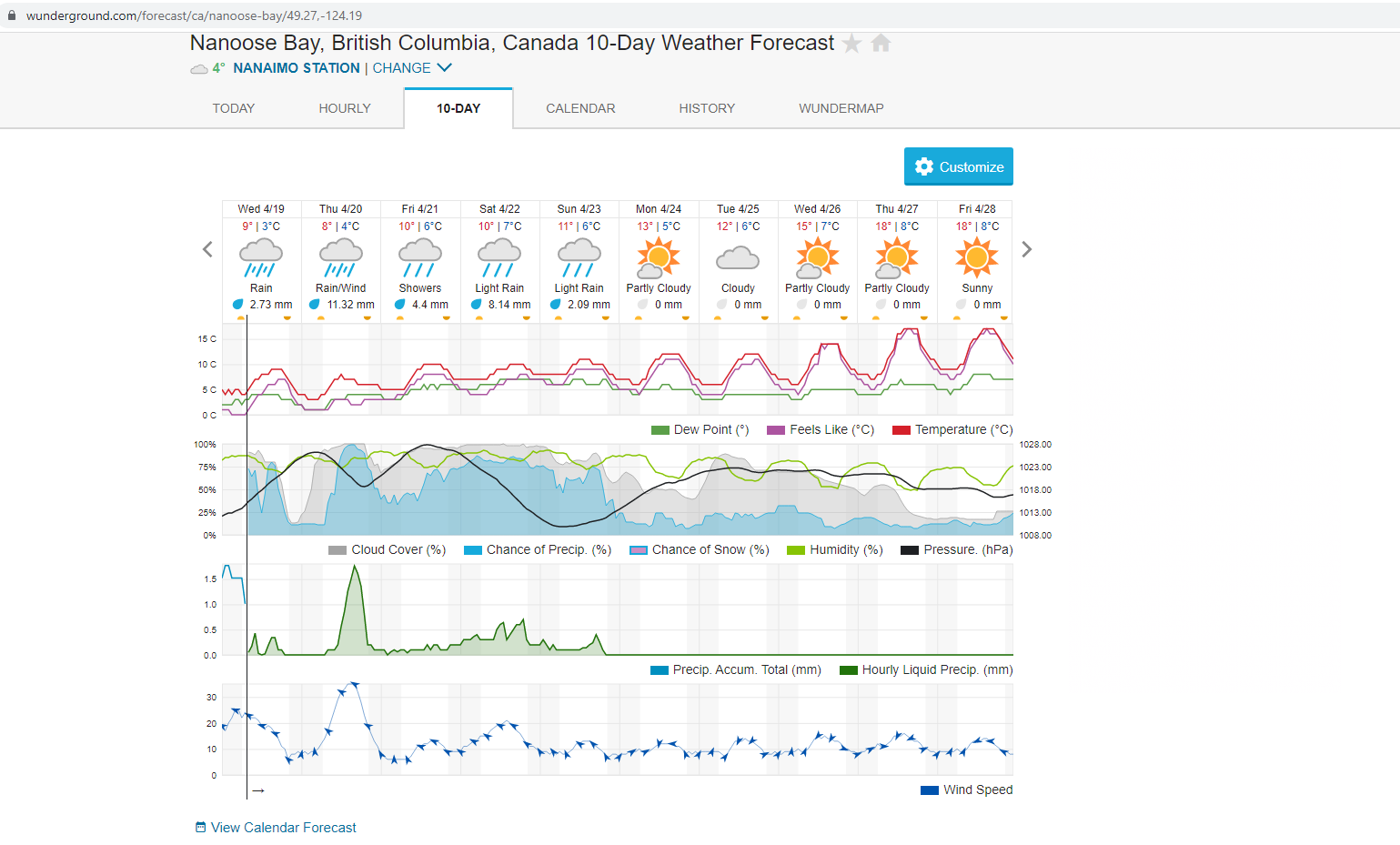Click the Wind Speed blue legend swatch
This screenshot has height=845, width=1400.
coord(930,790)
